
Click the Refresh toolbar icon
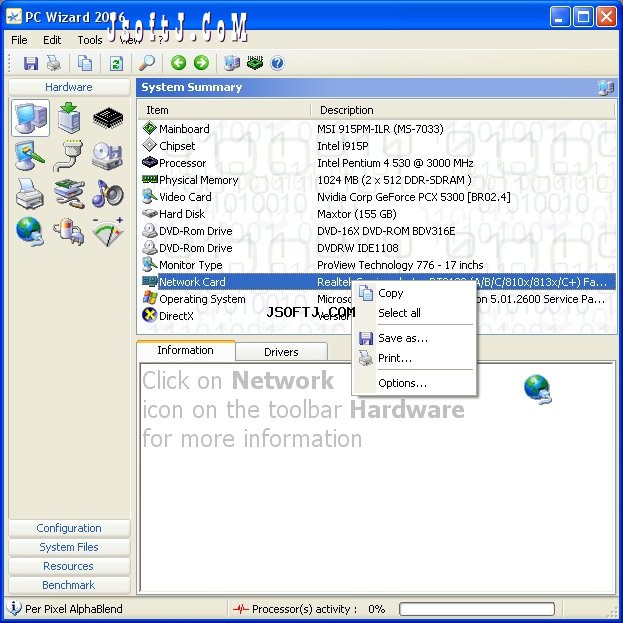click(116, 63)
